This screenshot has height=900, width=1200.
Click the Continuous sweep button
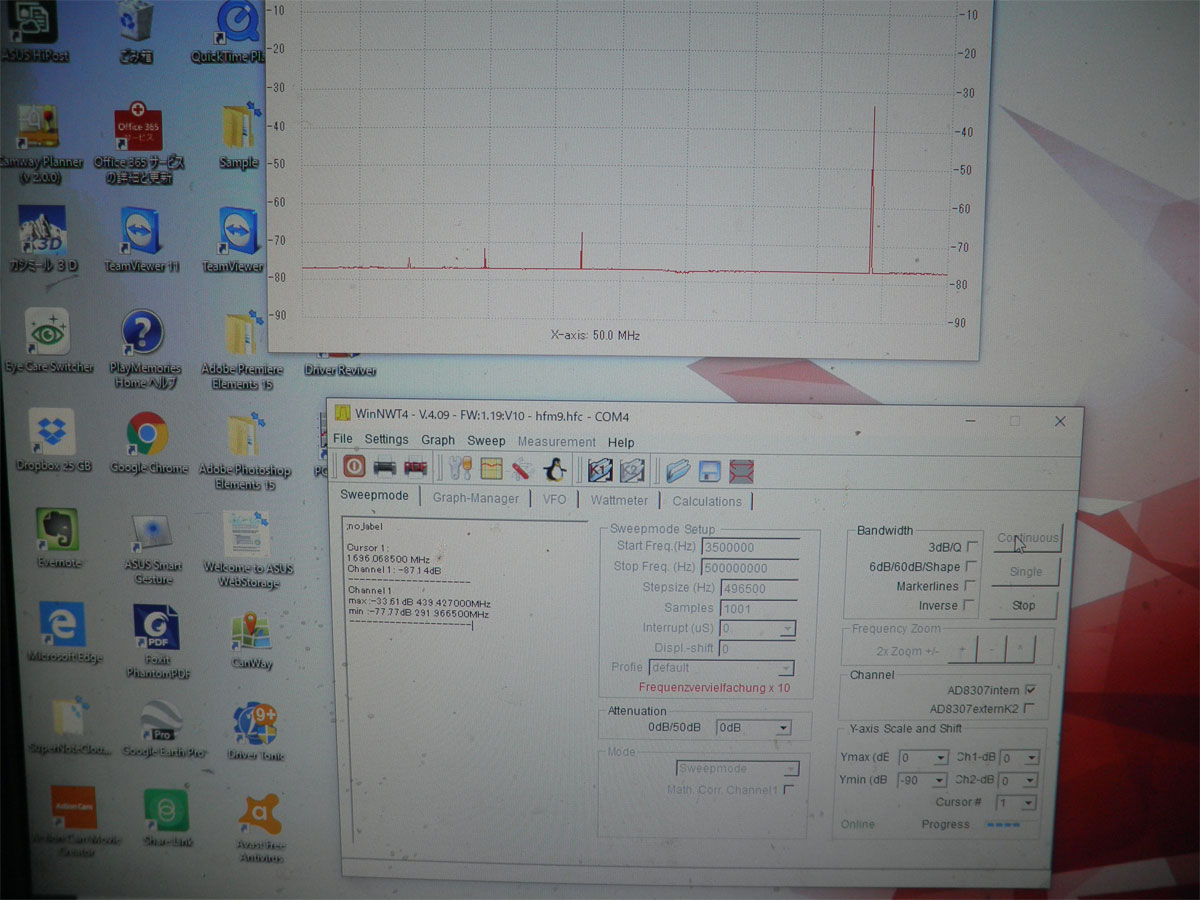point(1026,538)
